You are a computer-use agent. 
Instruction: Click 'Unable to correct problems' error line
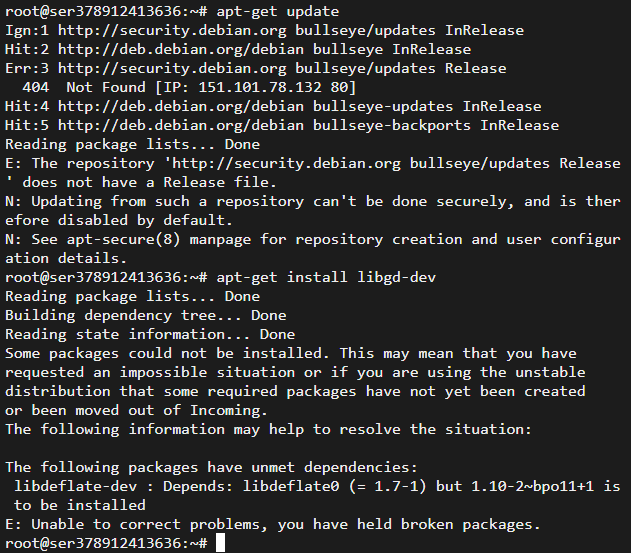pyautogui.click(x=272, y=524)
